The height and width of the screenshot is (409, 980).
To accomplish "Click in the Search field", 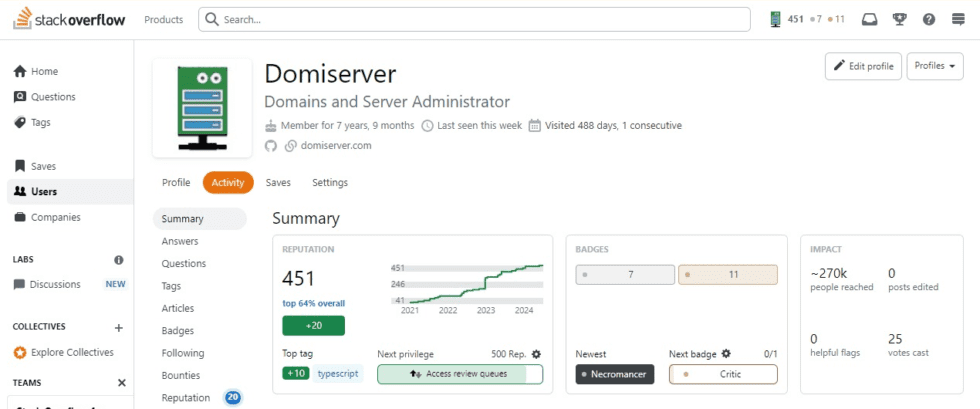I will click(475, 19).
